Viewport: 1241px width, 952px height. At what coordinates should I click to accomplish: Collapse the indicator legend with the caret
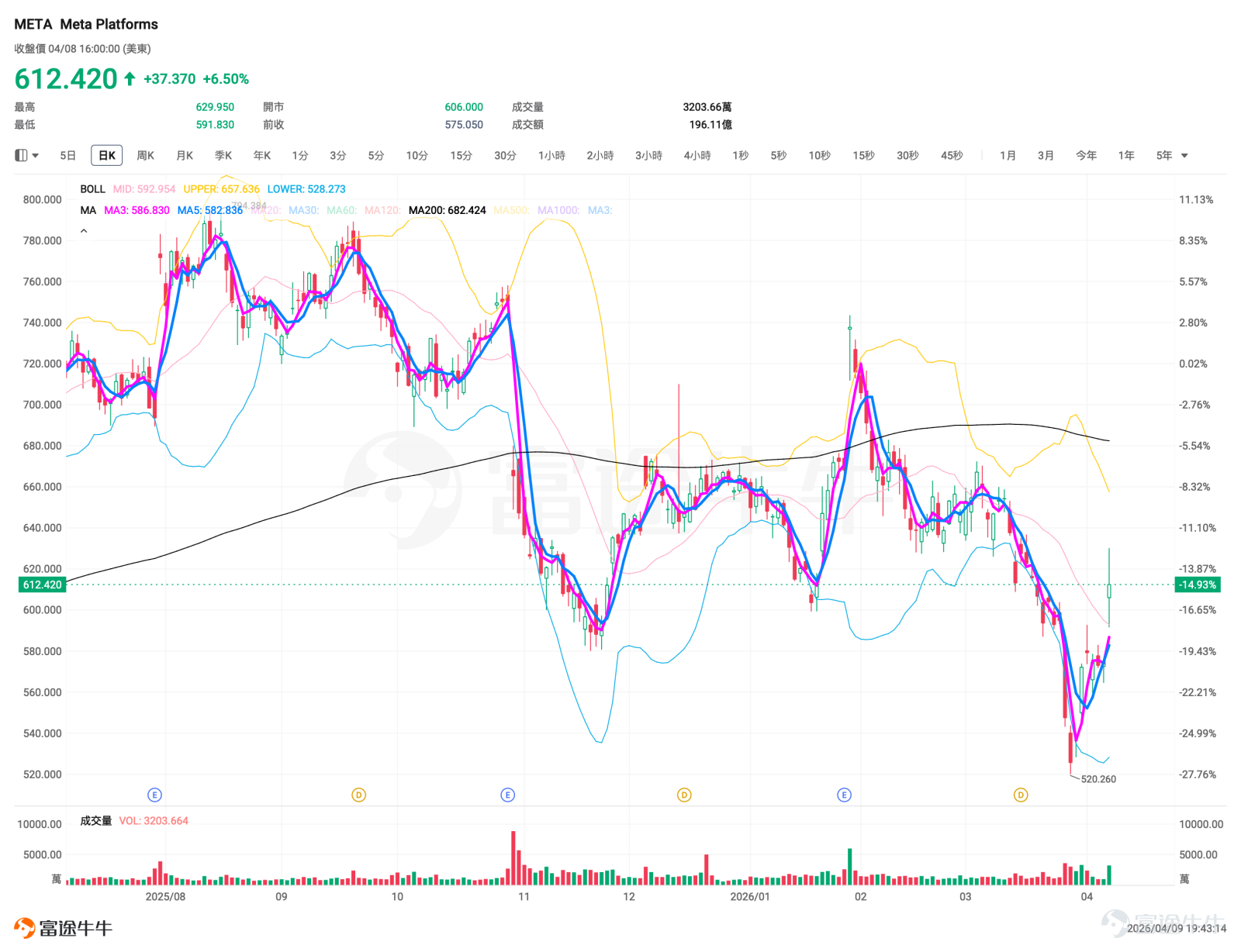[x=84, y=231]
